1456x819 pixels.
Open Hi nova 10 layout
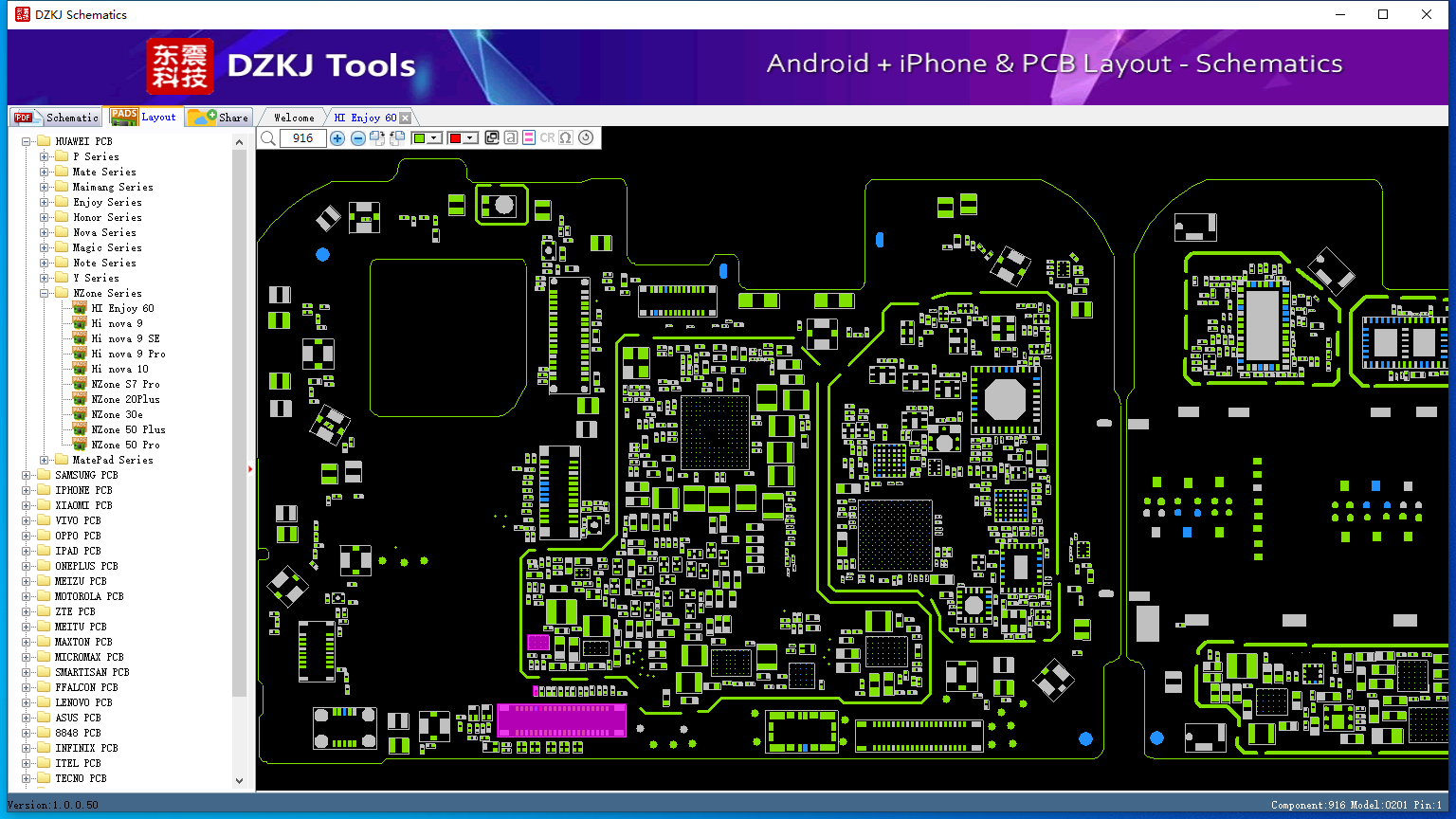coord(119,369)
